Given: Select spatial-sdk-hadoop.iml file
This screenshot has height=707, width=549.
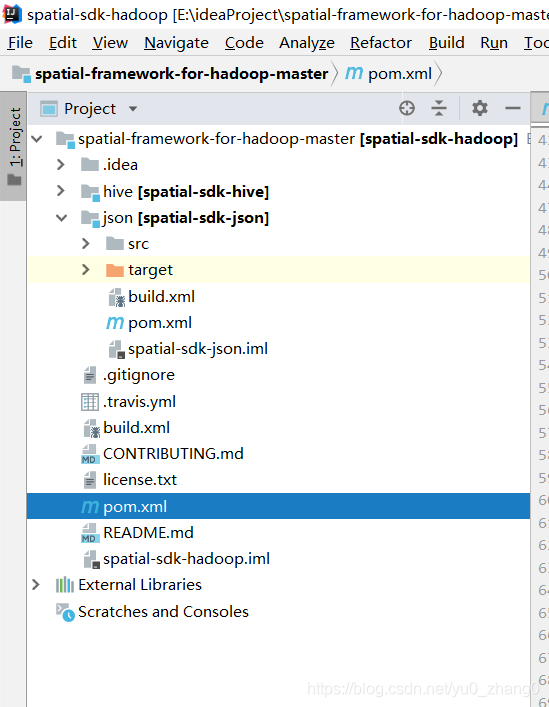Looking at the screenshot, I should (186, 559).
